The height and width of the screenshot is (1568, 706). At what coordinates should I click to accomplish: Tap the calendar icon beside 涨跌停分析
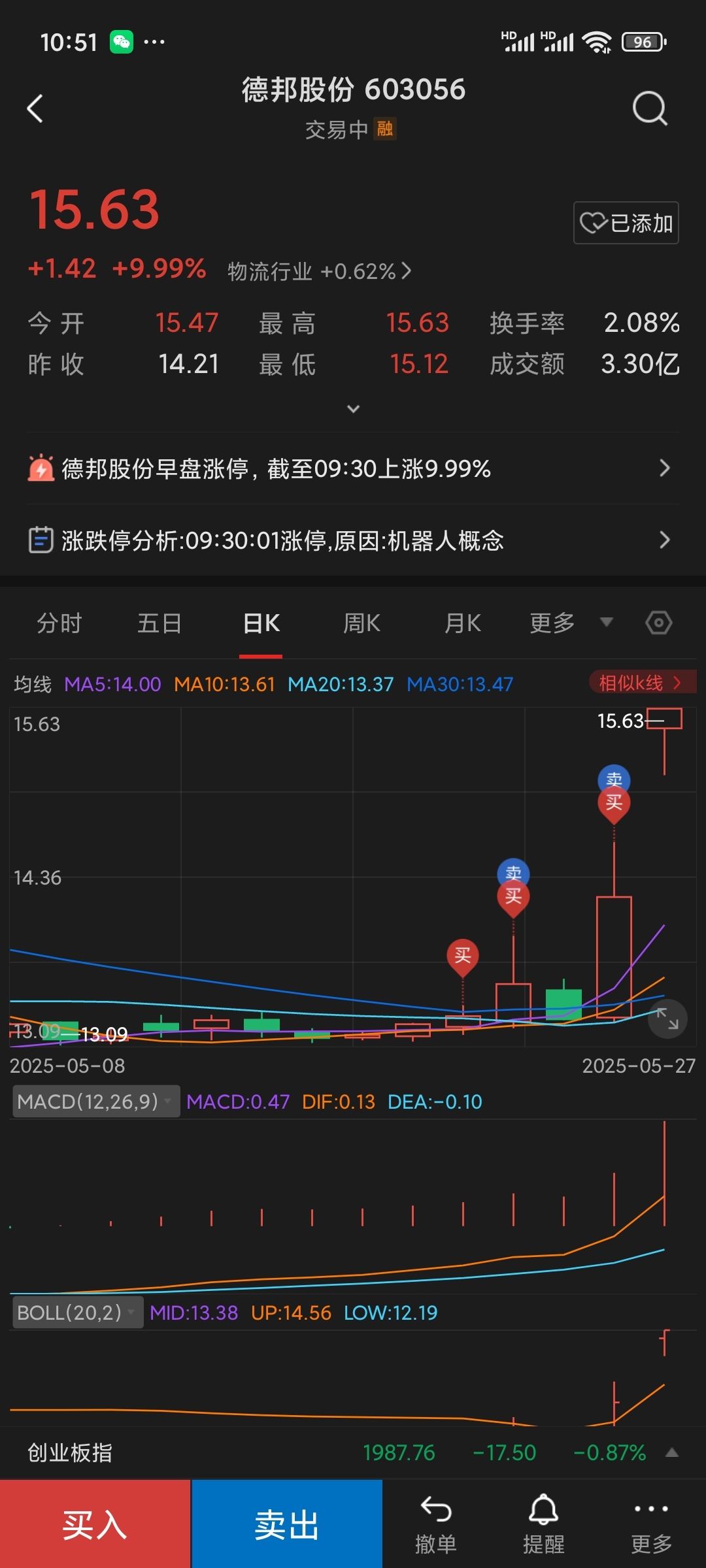click(x=41, y=540)
